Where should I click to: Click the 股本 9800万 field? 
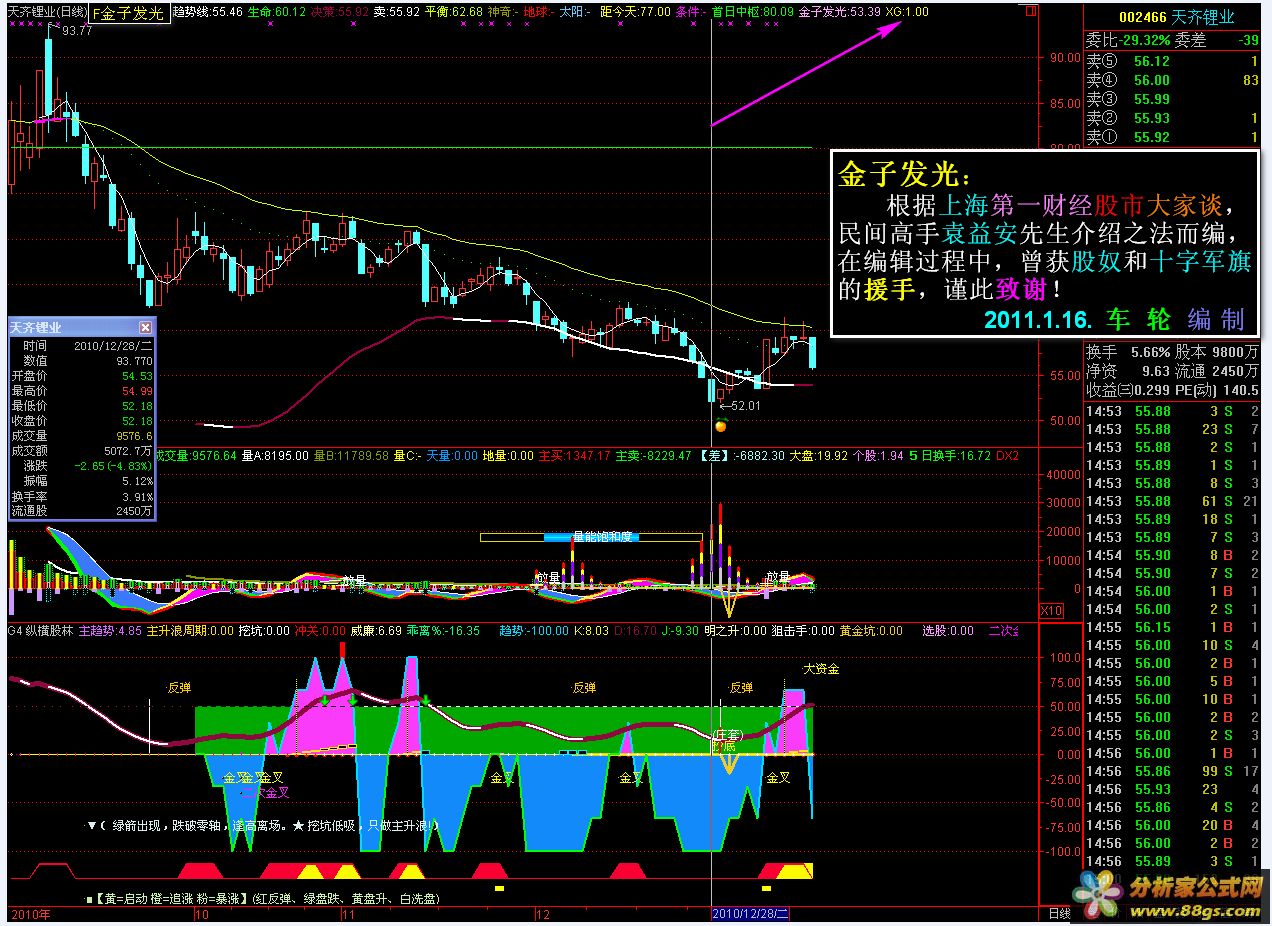[1217, 352]
